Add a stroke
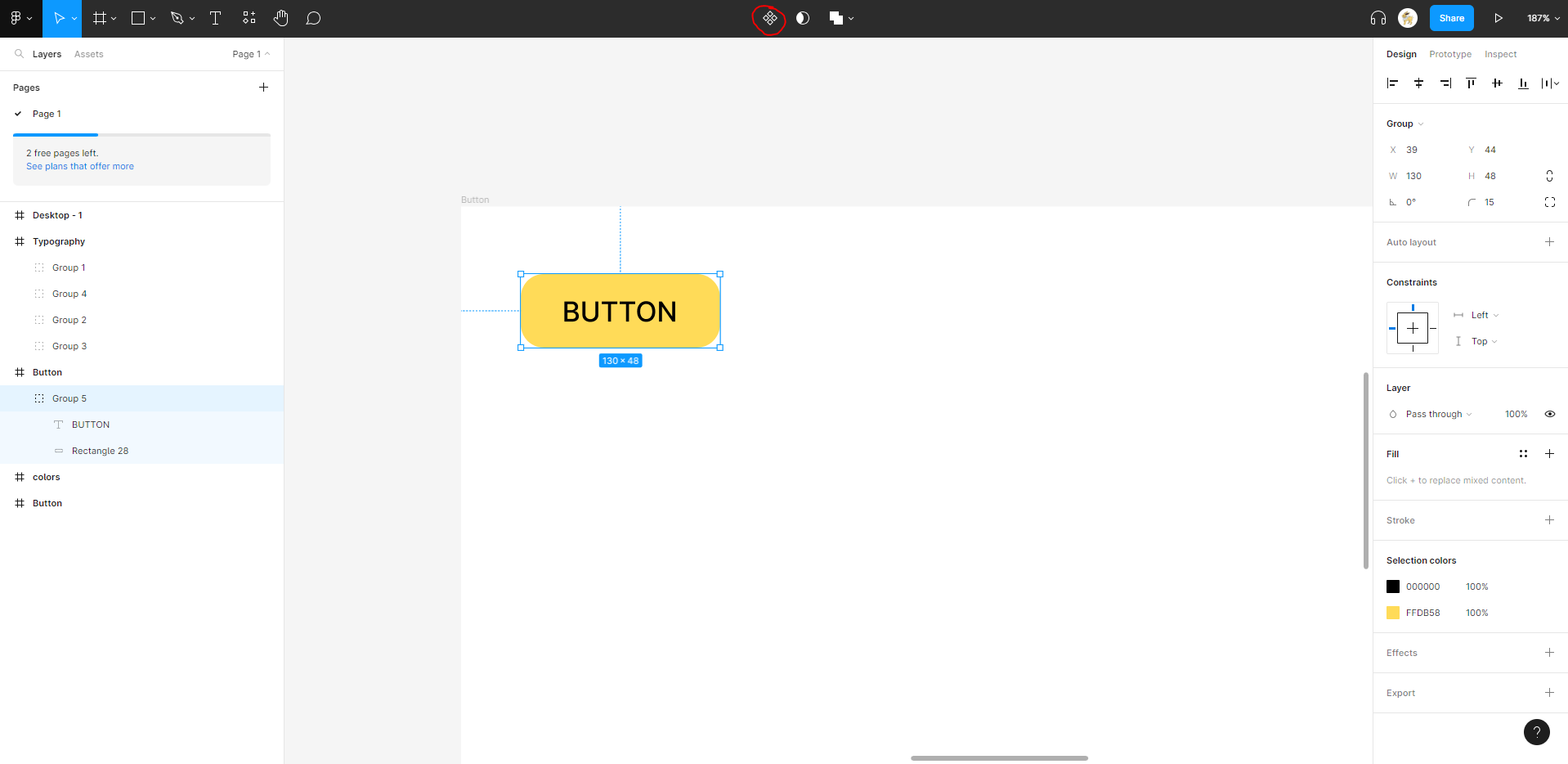The width and height of the screenshot is (1568, 764). [x=1549, y=520]
